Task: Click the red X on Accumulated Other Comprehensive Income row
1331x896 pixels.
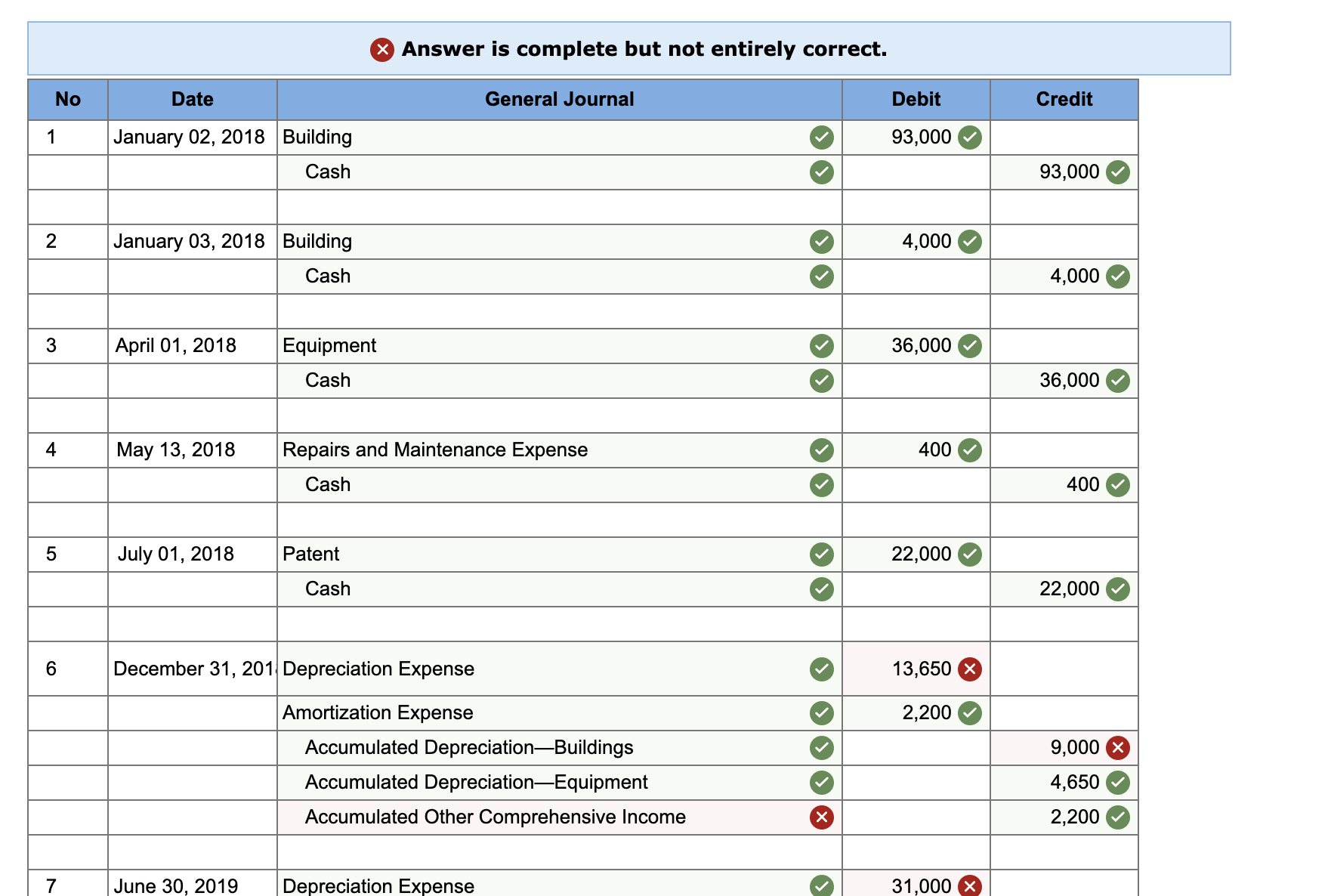Action: [822, 817]
